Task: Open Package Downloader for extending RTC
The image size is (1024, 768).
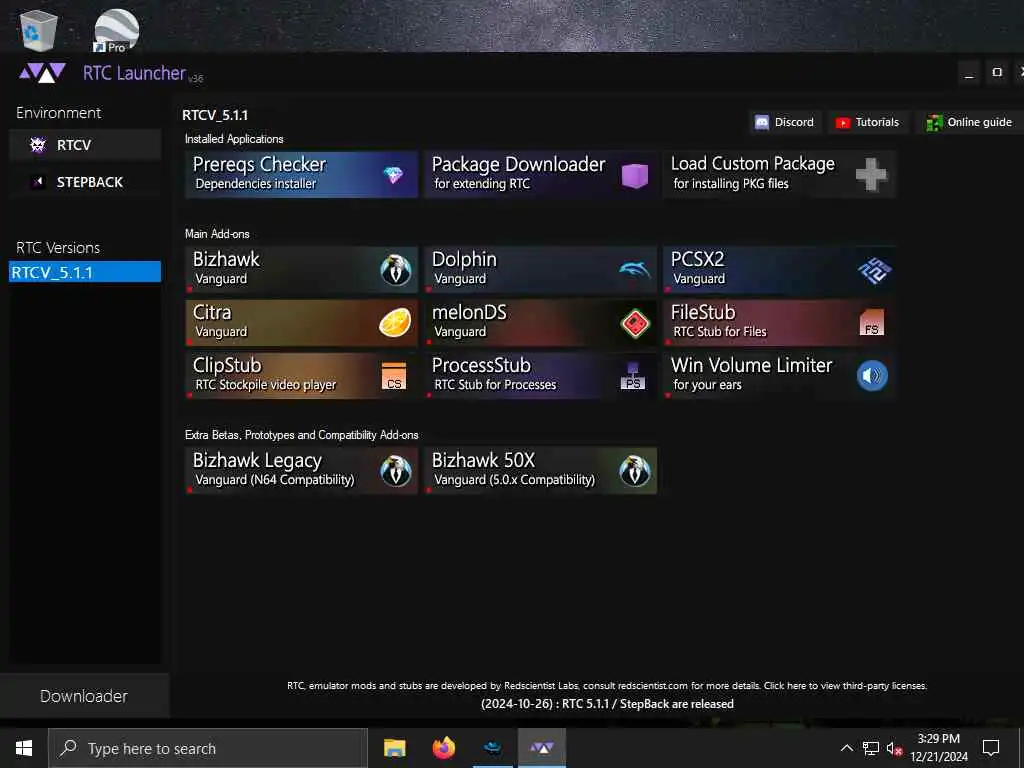Action: click(x=540, y=174)
